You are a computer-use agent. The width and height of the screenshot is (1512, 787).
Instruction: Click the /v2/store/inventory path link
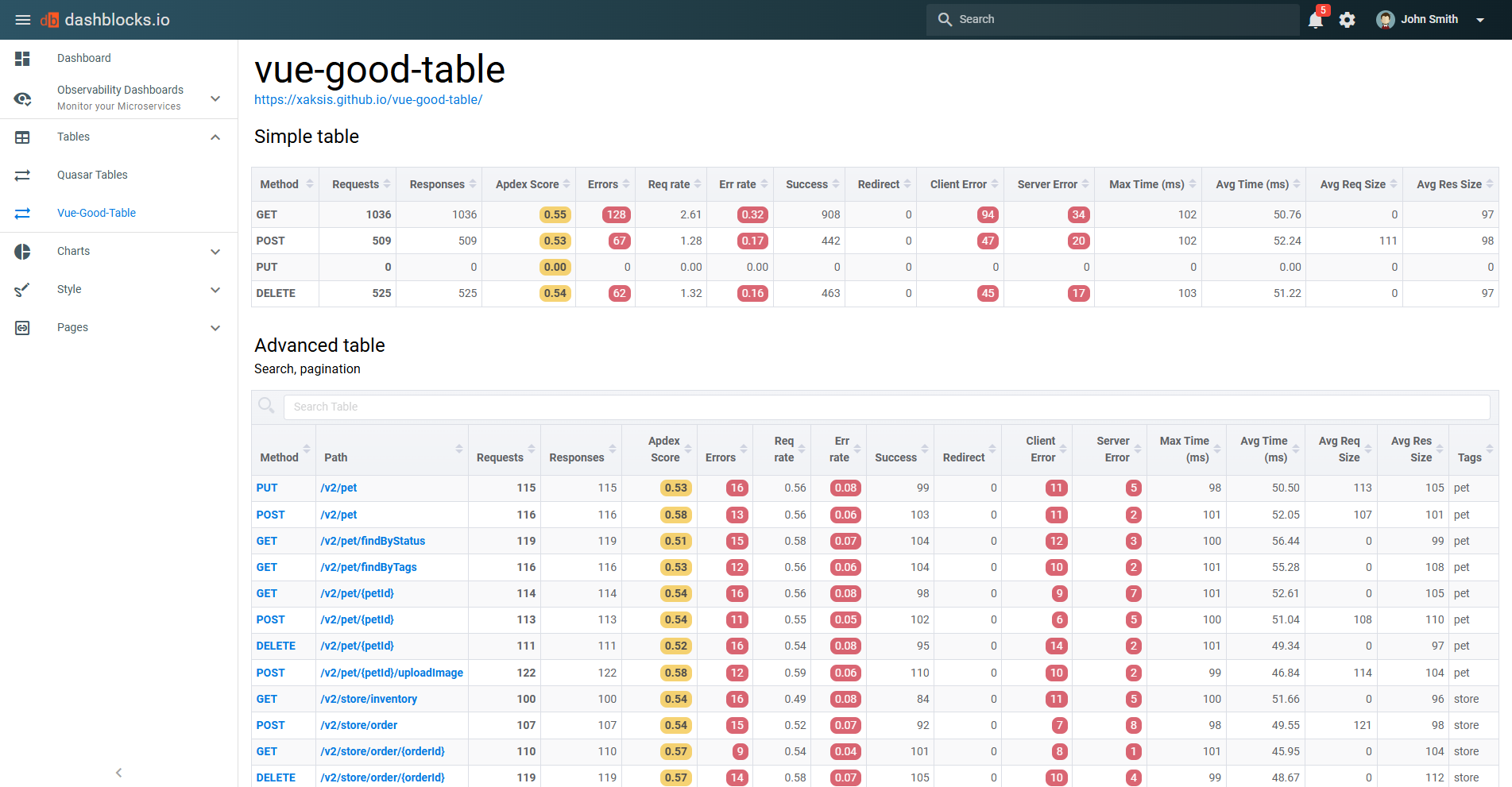pos(369,700)
